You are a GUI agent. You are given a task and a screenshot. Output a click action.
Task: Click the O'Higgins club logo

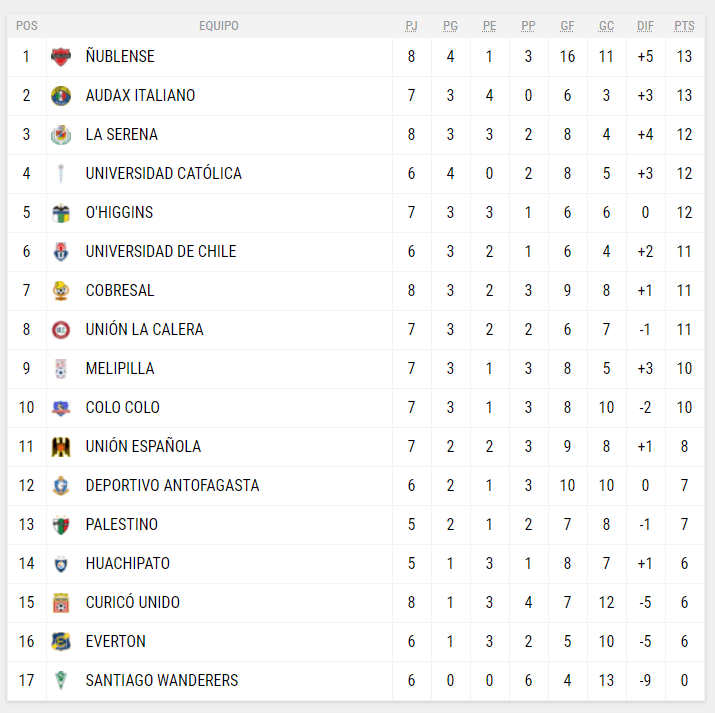pos(61,213)
